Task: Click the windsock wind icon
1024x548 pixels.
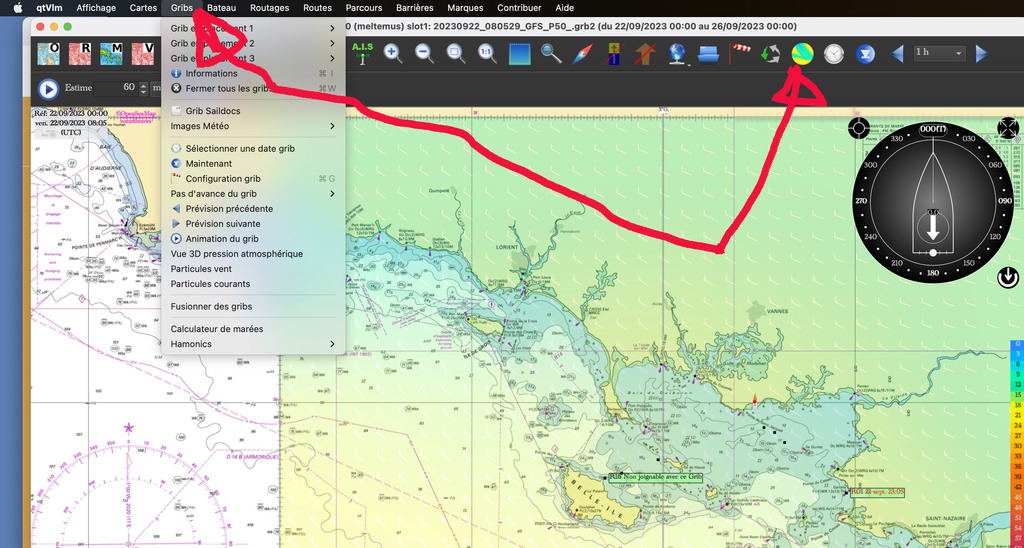Action: pyautogui.click(x=740, y=54)
